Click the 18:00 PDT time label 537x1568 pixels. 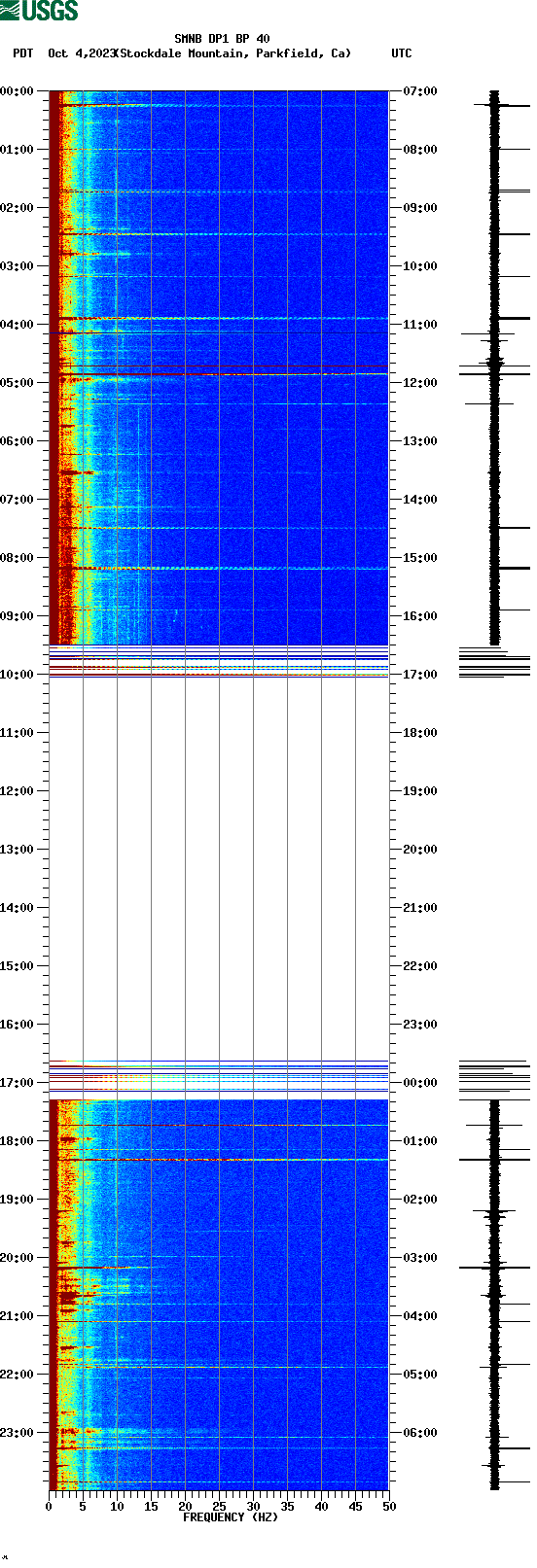17,1141
